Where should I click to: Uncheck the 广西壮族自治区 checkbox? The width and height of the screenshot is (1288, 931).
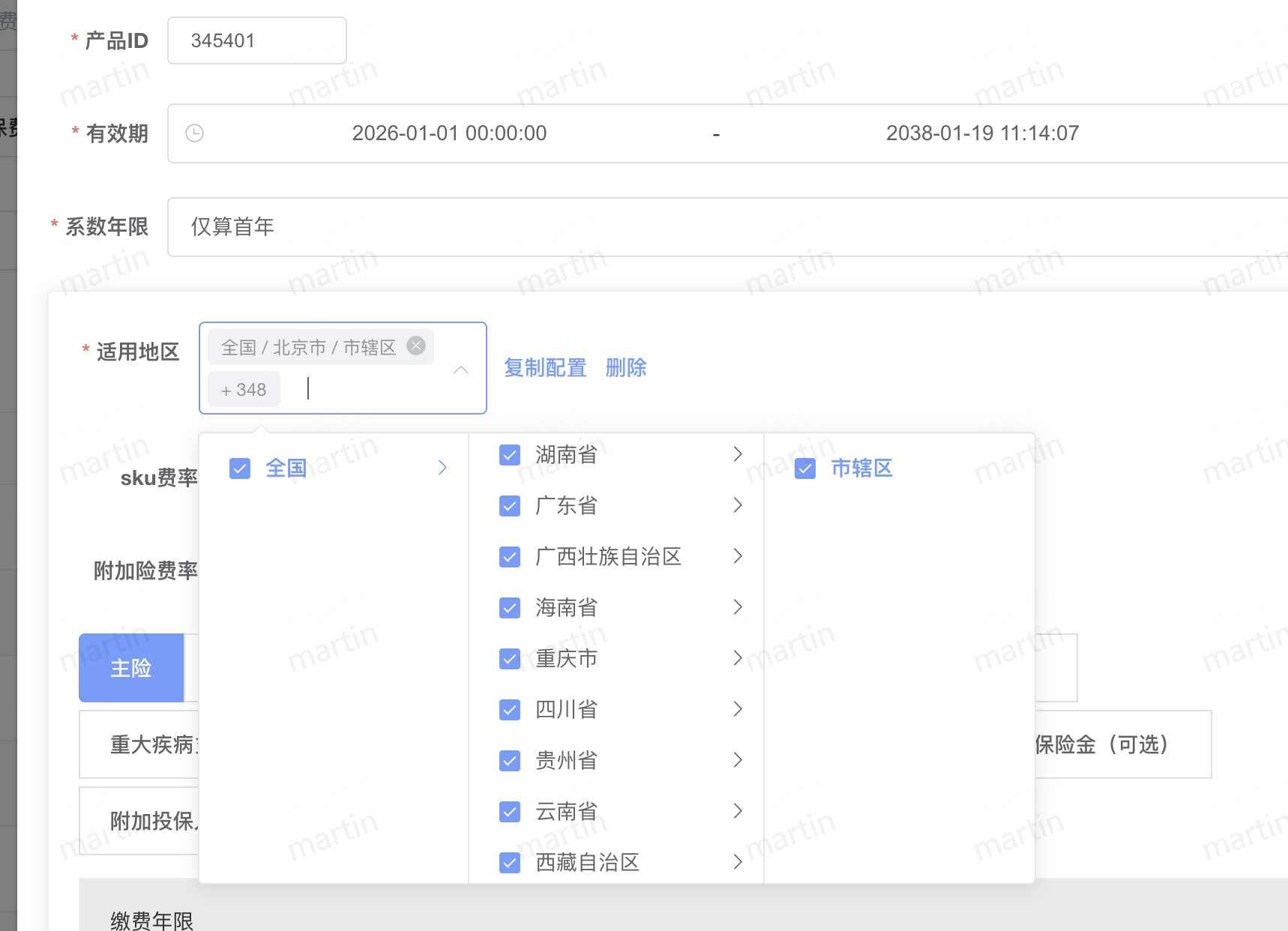coord(510,557)
